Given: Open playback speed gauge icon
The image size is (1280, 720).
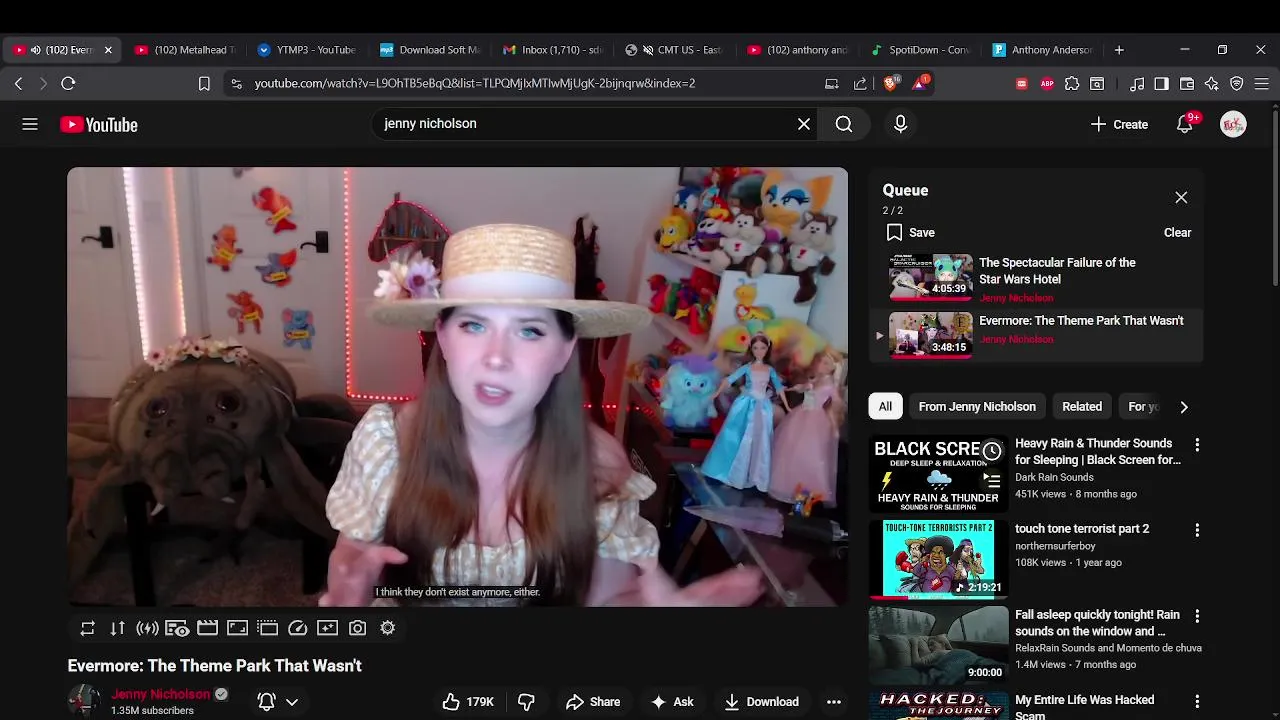Looking at the screenshot, I should point(298,628).
